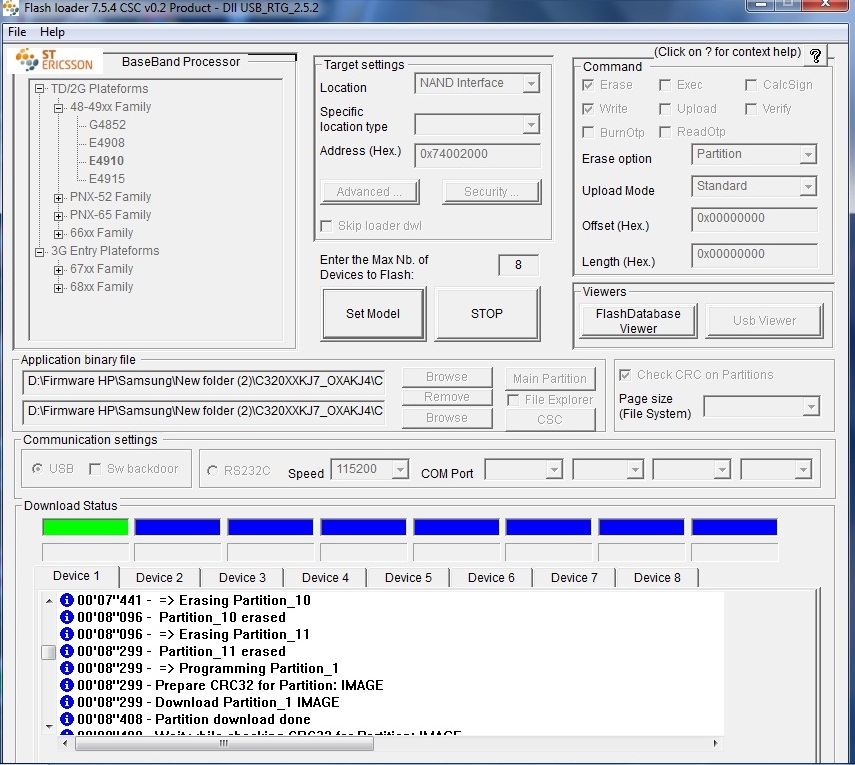
Task: Click the FlashDatabase Viewer button
Action: [638, 320]
